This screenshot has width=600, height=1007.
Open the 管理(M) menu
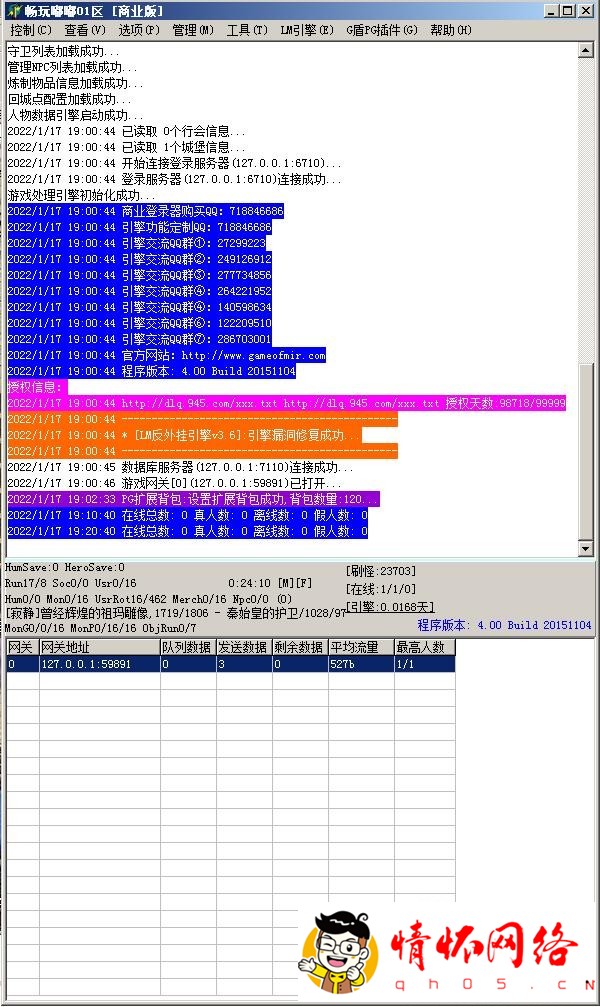pos(193,30)
